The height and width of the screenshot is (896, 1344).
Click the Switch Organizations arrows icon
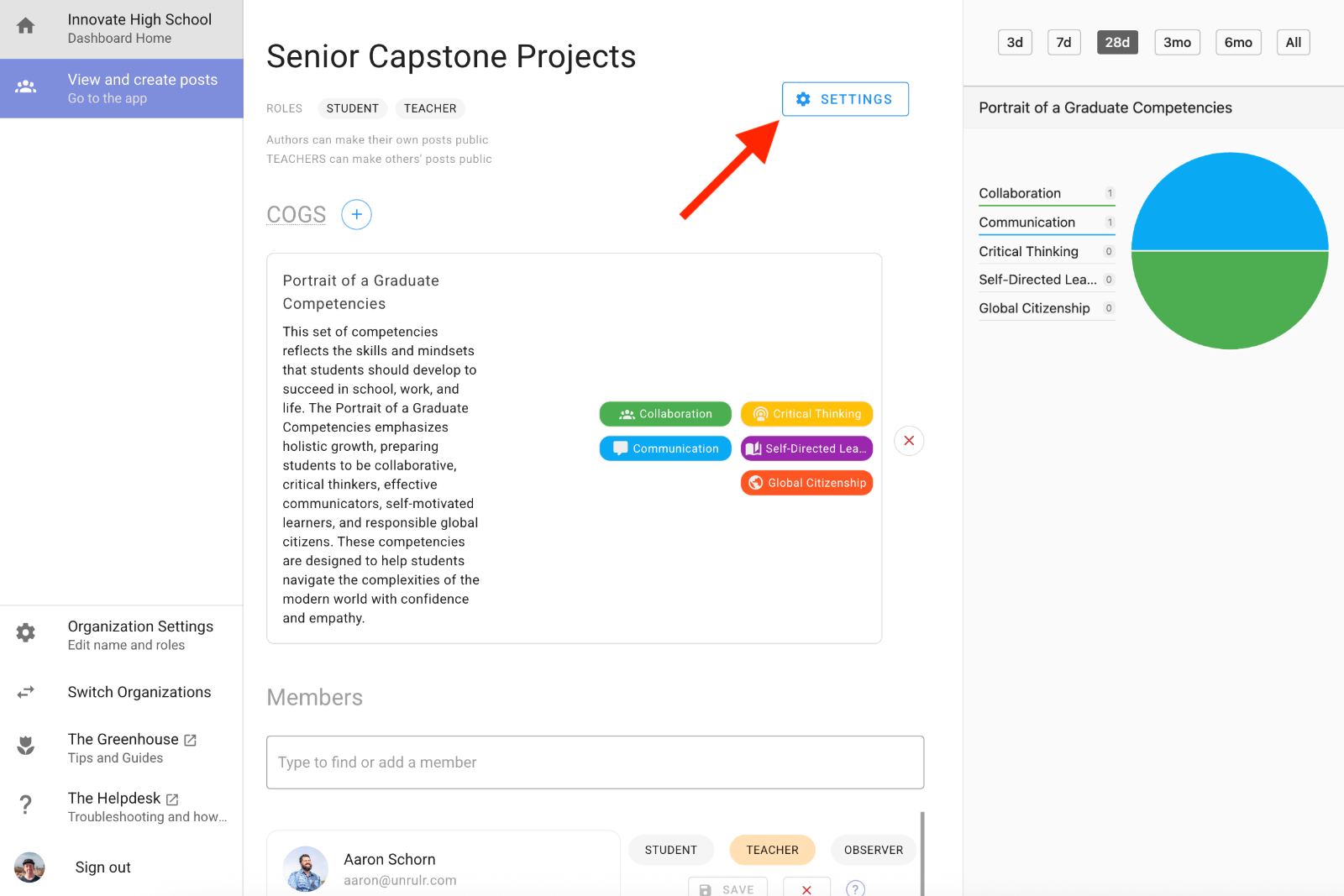tap(25, 692)
